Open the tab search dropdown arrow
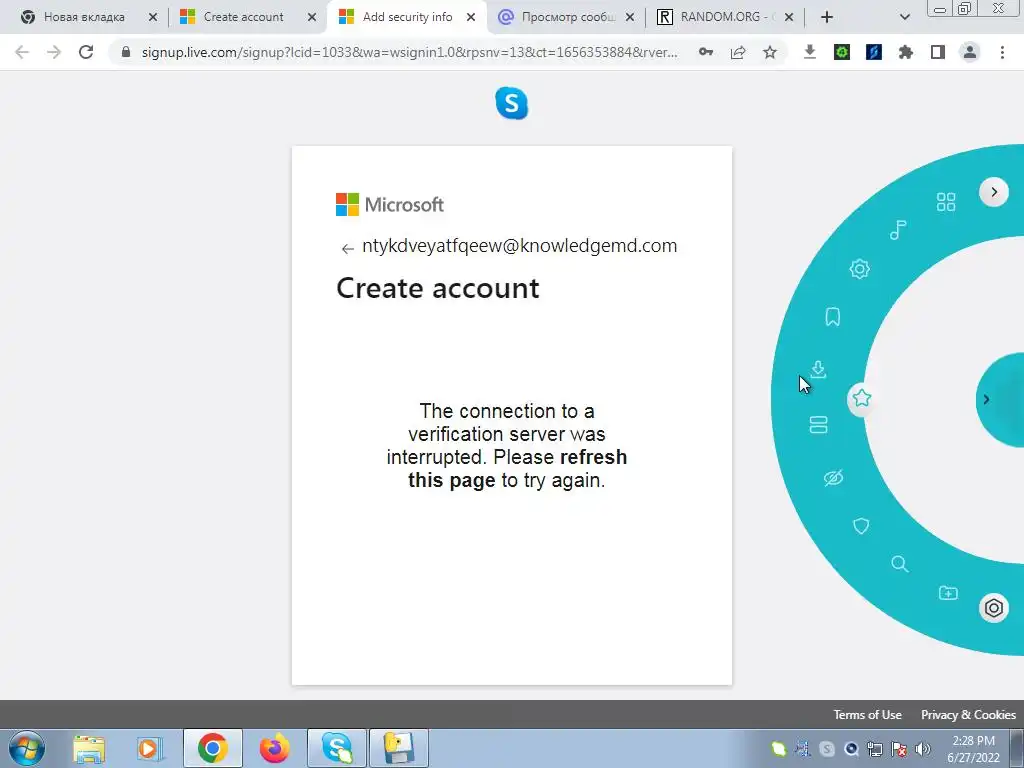Screen dimensions: 1024x768 [x=904, y=17]
